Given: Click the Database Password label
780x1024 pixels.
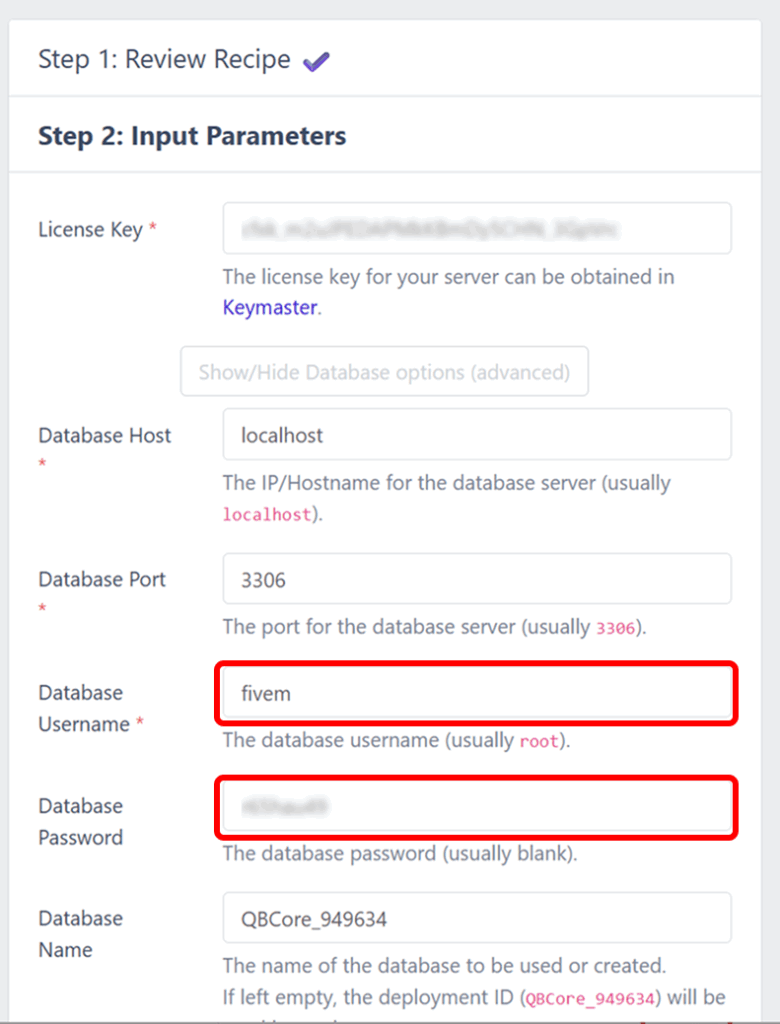Looking at the screenshot, I should point(81,821).
